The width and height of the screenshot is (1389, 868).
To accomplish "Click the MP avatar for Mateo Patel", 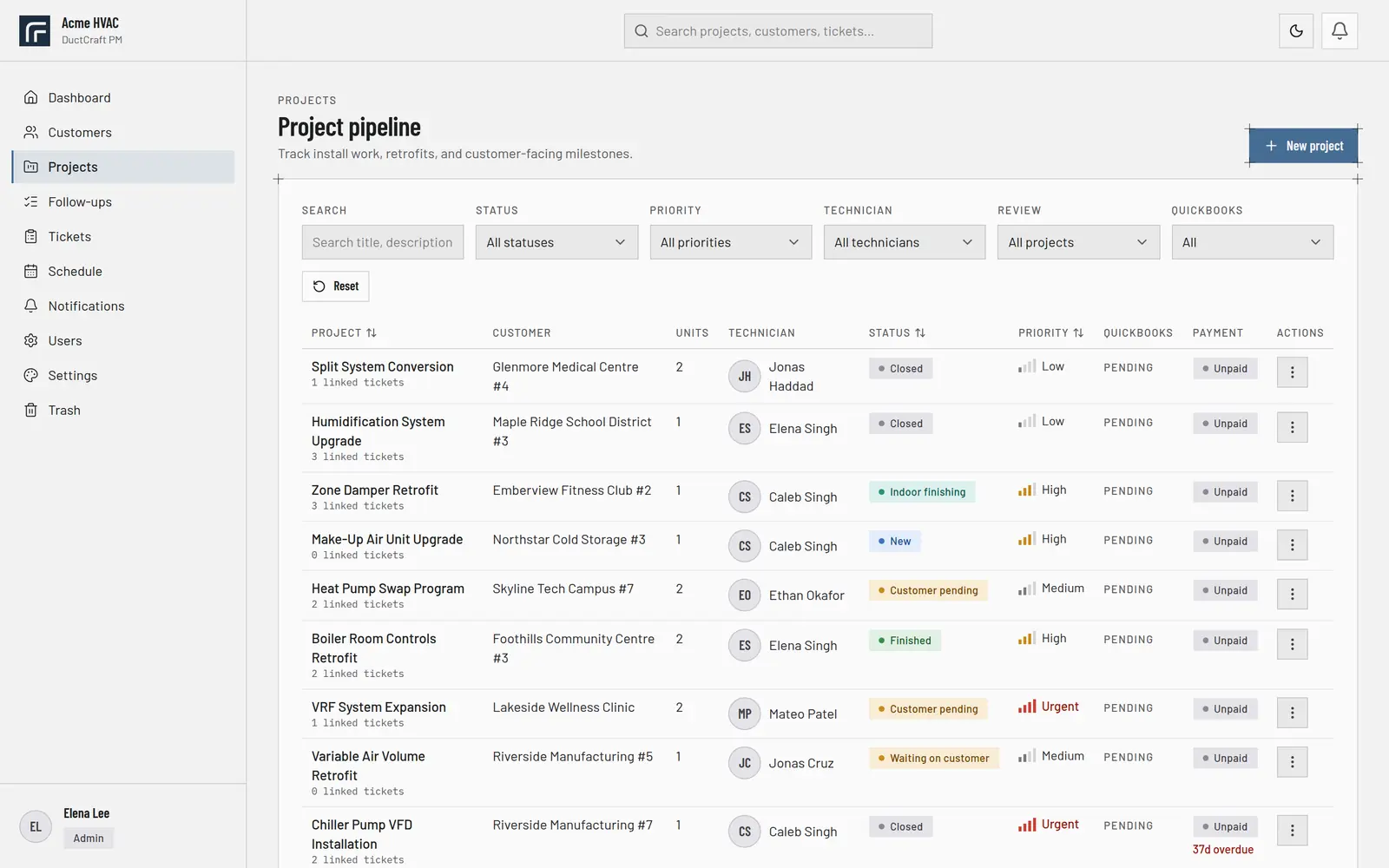I will point(745,714).
